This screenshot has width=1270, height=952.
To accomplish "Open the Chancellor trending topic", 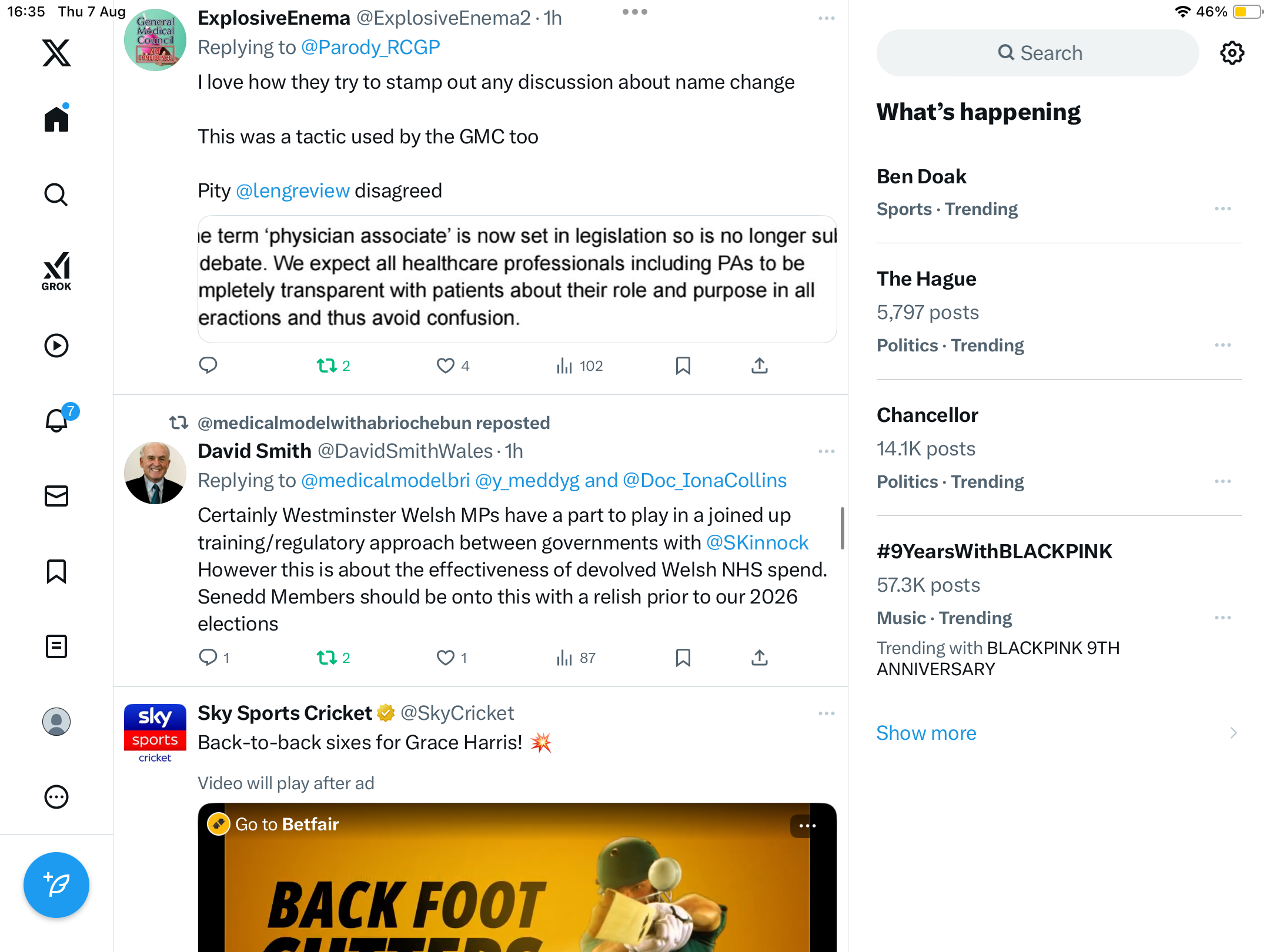I will [927, 415].
